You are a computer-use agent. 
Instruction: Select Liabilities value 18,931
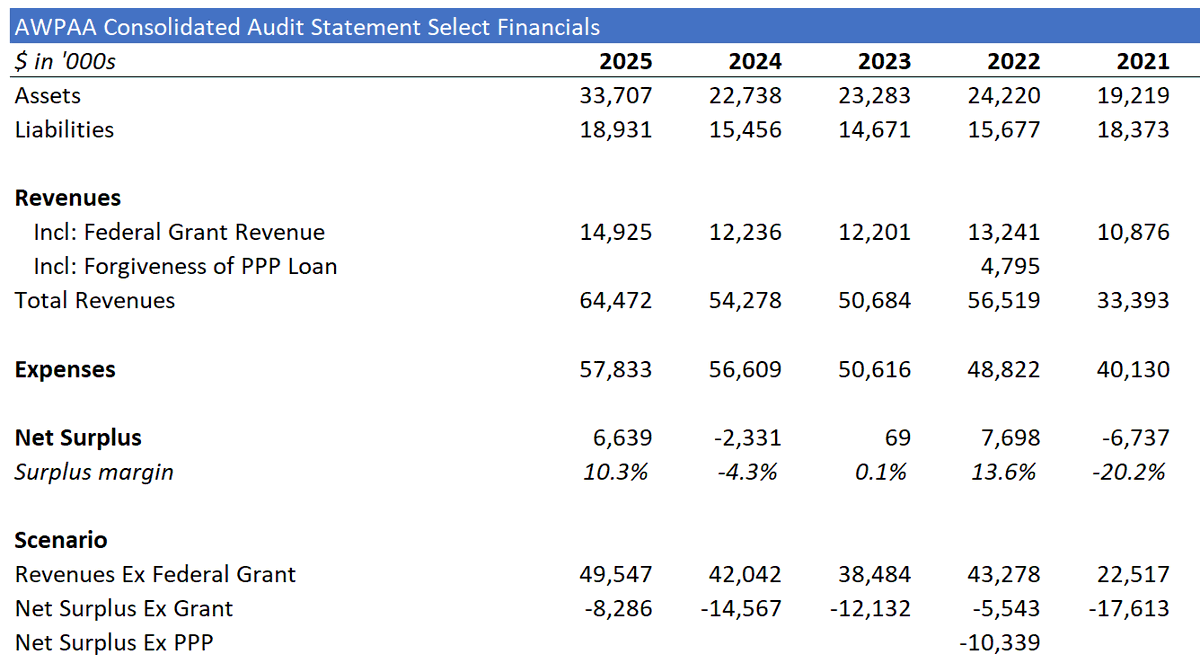(616, 130)
